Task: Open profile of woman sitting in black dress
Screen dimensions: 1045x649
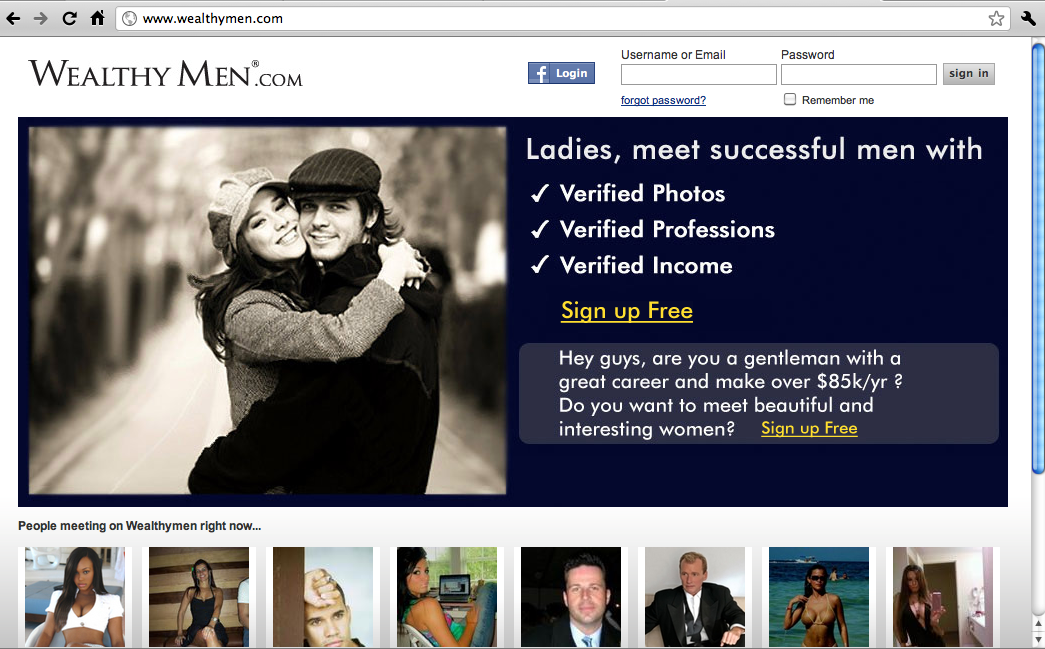Action: coord(199,597)
